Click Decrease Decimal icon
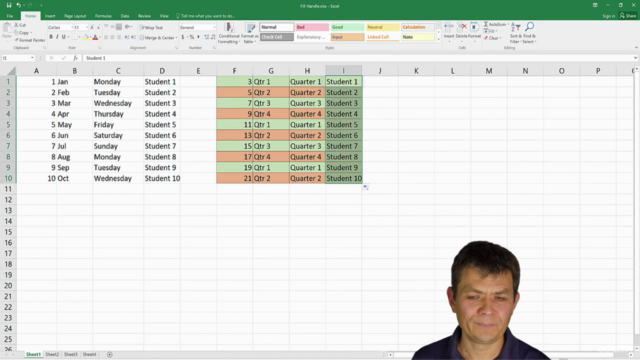The height and width of the screenshot is (360, 640). coord(213,37)
